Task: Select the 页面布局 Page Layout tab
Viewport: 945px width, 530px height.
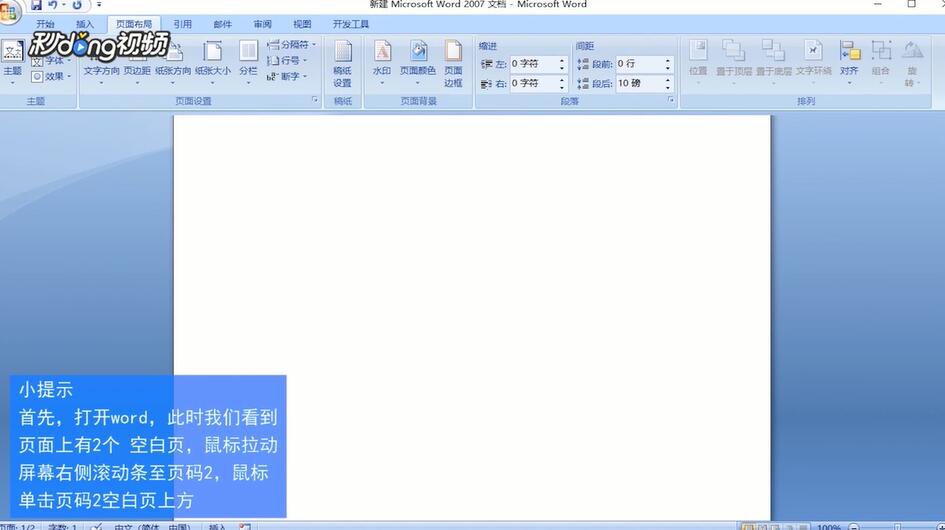Action: point(134,24)
